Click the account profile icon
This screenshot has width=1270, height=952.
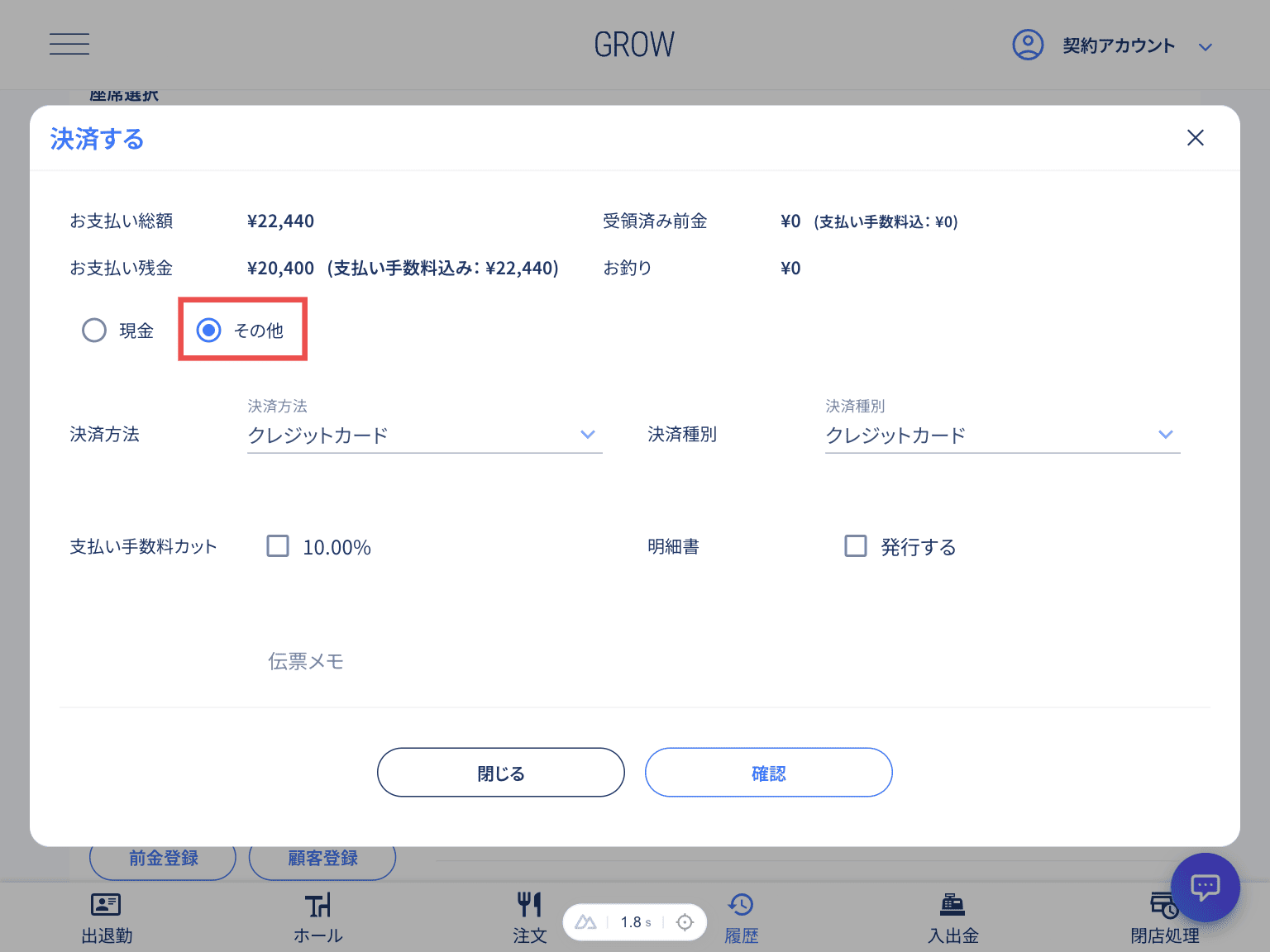coord(1028,45)
